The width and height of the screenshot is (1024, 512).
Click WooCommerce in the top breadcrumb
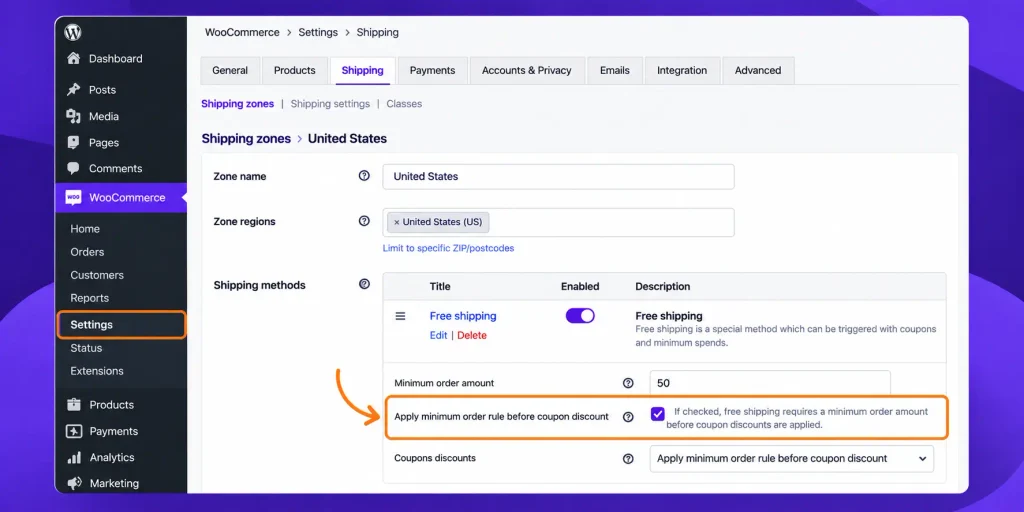(242, 32)
